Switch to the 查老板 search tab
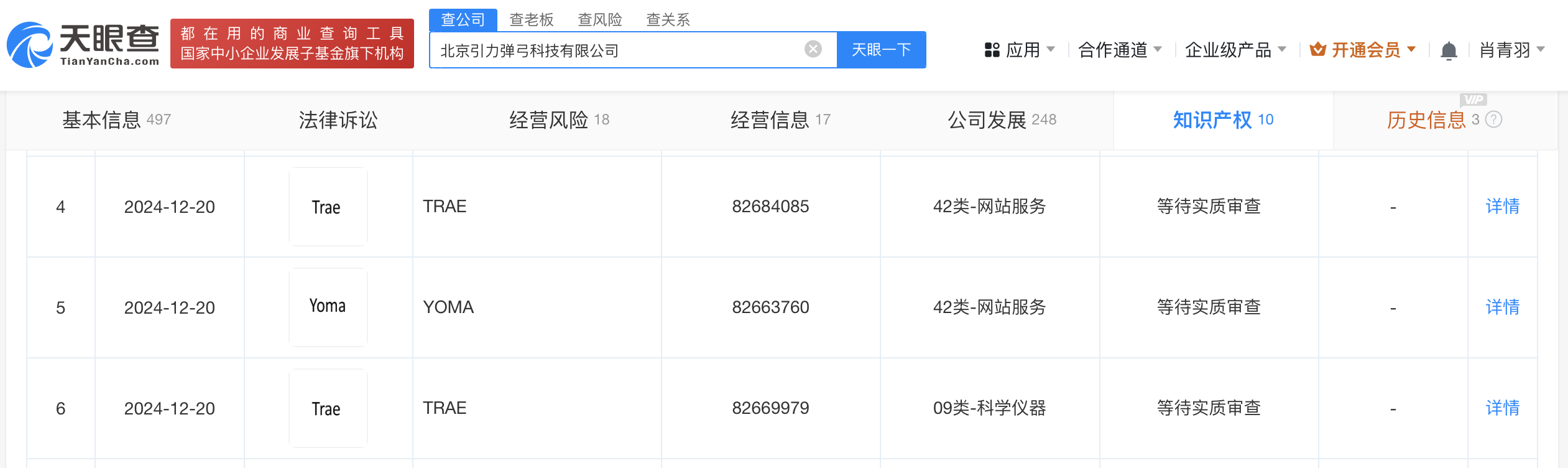The height and width of the screenshot is (468, 1568). click(x=531, y=20)
